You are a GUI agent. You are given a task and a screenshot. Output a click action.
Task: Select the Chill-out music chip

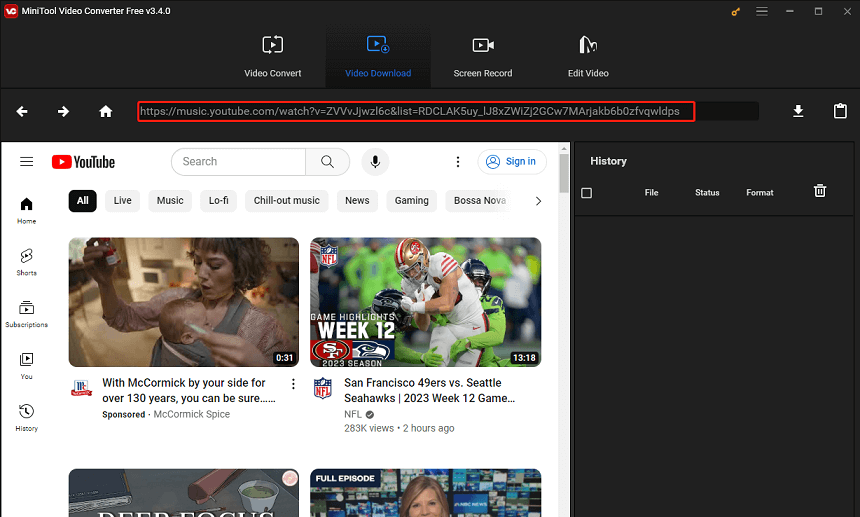(286, 201)
